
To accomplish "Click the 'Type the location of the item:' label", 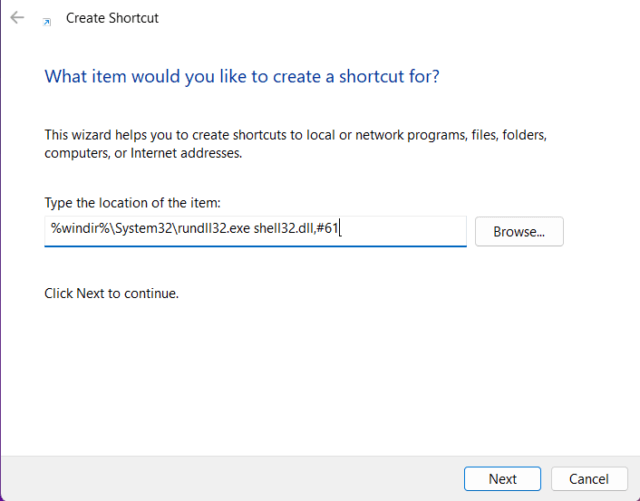I will click(132, 203).
